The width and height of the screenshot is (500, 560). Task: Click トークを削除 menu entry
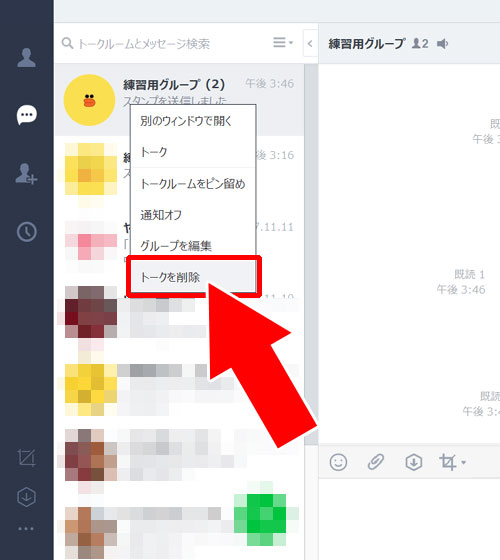pyautogui.click(x=193, y=277)
